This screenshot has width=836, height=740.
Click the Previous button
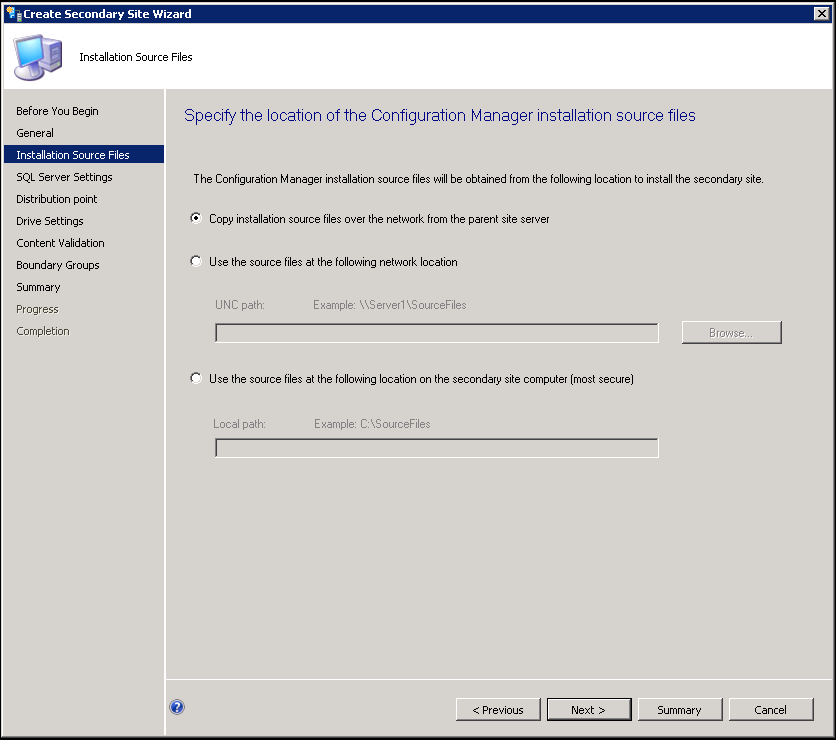[x=498, y=710]
